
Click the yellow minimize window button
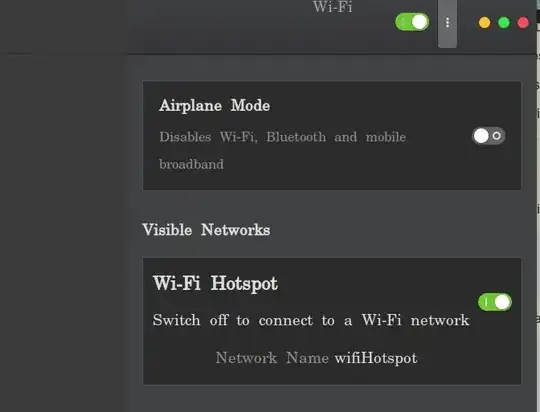(485, 23)
